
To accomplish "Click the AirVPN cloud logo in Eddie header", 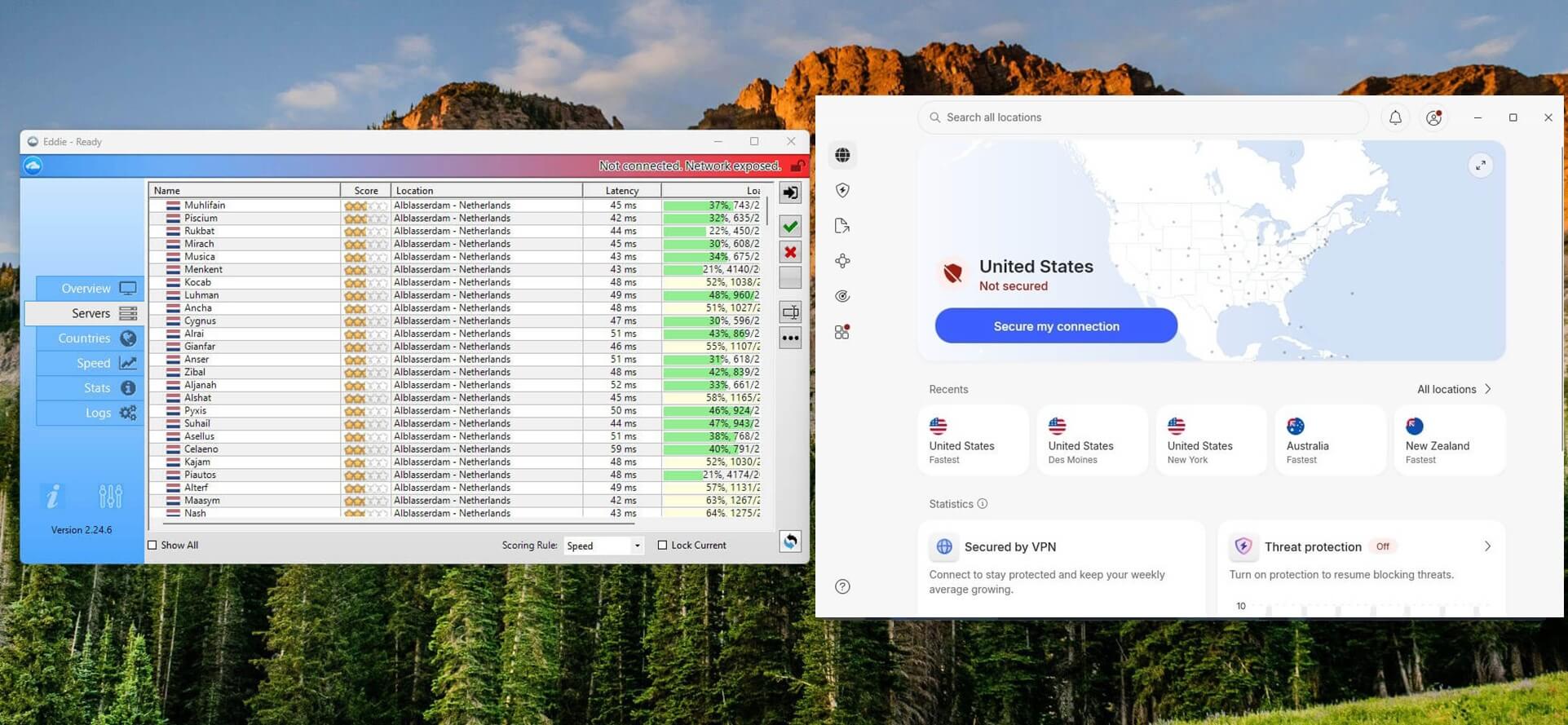I will (x=33, y=166).
